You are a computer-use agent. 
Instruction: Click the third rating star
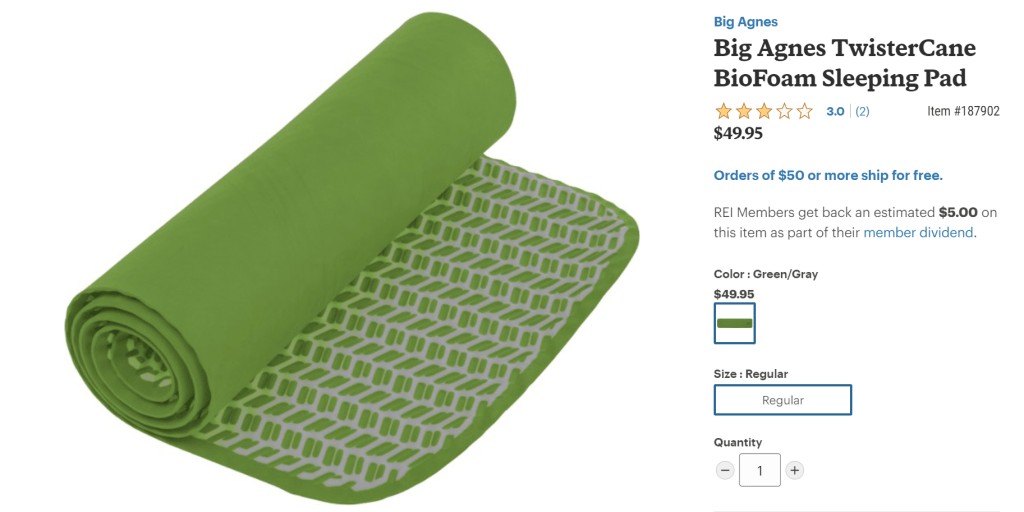pyautogui.click(x=764, y=111)
